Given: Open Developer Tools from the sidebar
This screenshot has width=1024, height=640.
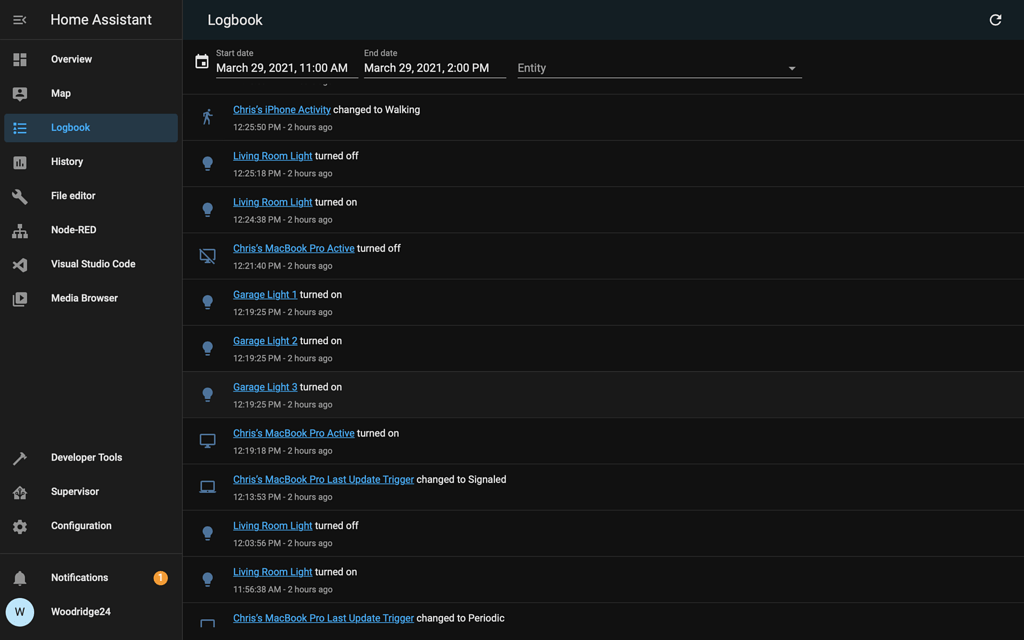Looking at the screenshot, I should pyautogui.click(x=86, y=458).
